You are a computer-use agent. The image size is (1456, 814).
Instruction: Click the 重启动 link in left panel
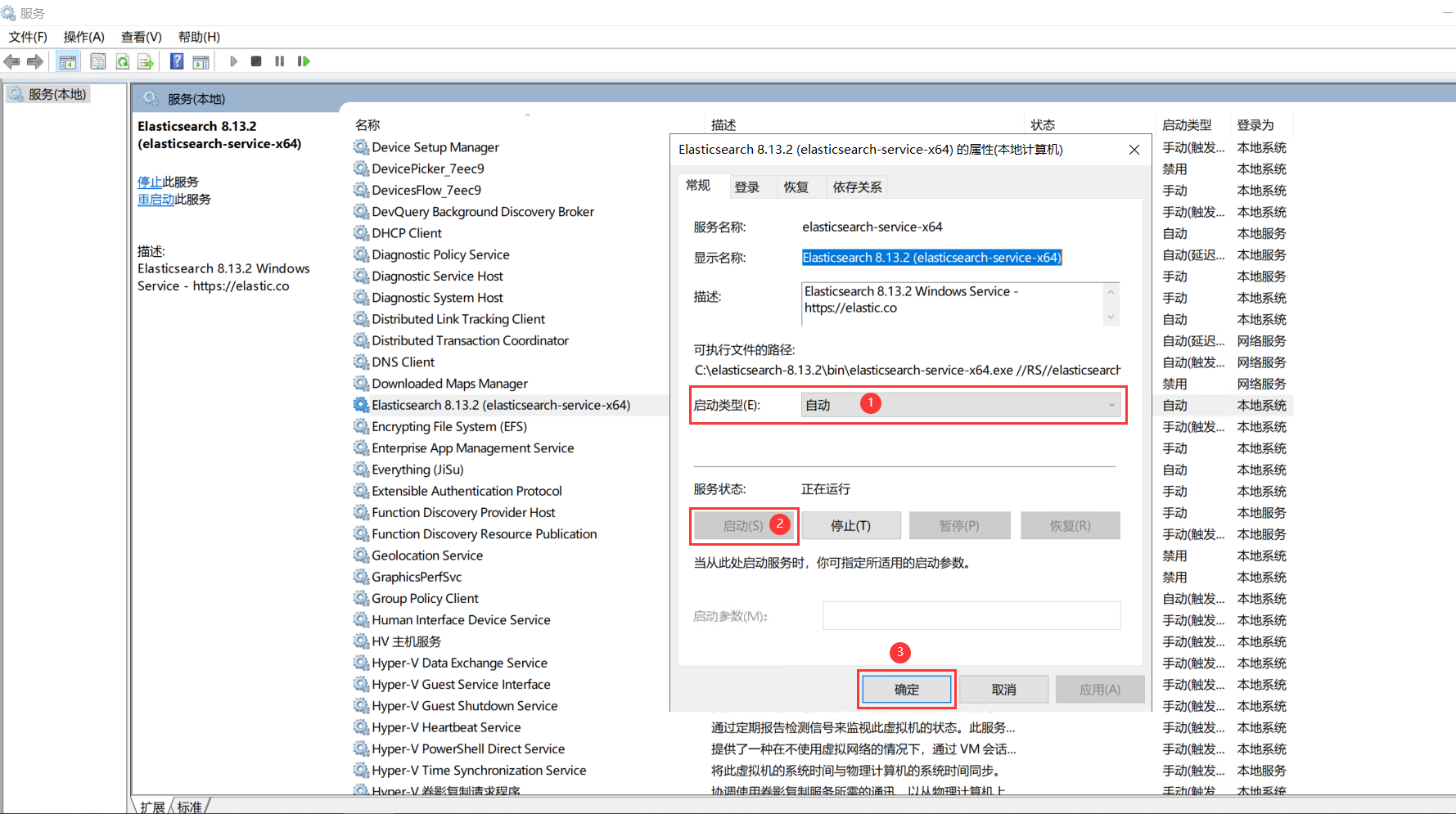pyautogui.click(x=156, y=200)
